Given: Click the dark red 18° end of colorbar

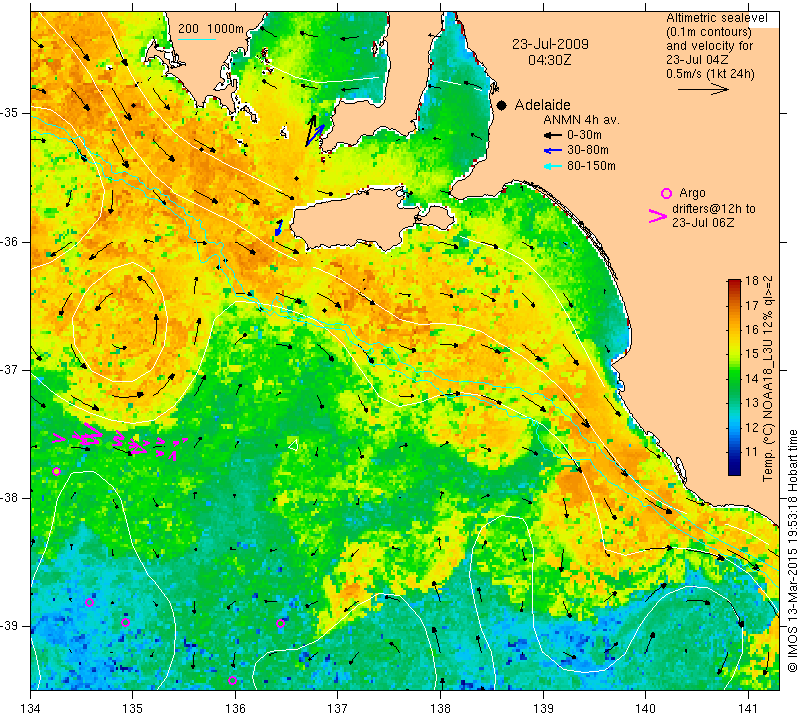Looking at the screenshot, I should click(x=734, y=282).
